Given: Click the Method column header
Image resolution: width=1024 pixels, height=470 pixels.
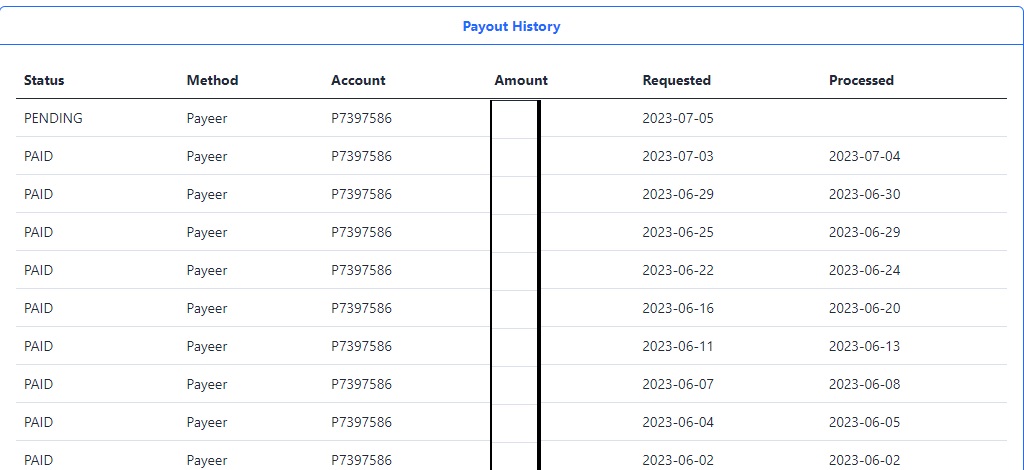Looking at the screenshot, I should (212, 80).
